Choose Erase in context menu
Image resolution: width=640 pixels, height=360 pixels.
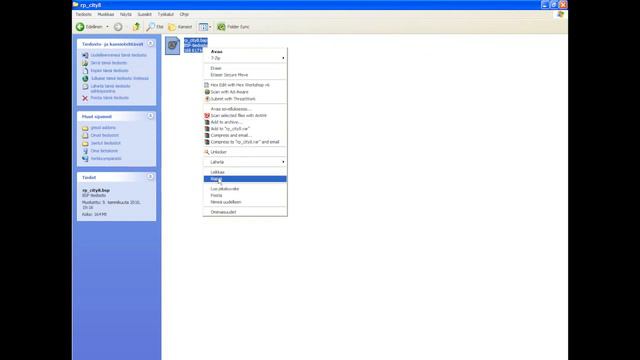pyautogui.click(x=245, y=68)
